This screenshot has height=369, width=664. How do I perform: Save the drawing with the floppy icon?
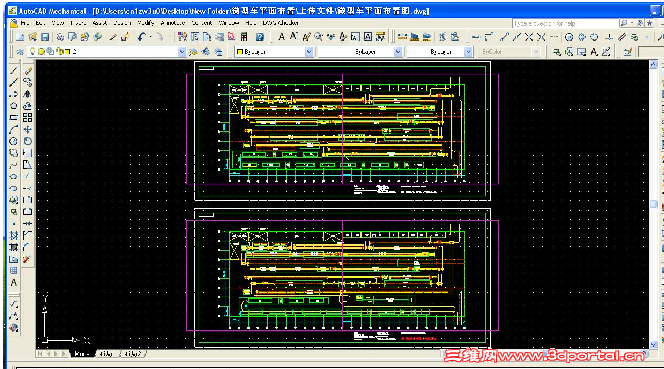pyautogui.click(x=45, y=37)
